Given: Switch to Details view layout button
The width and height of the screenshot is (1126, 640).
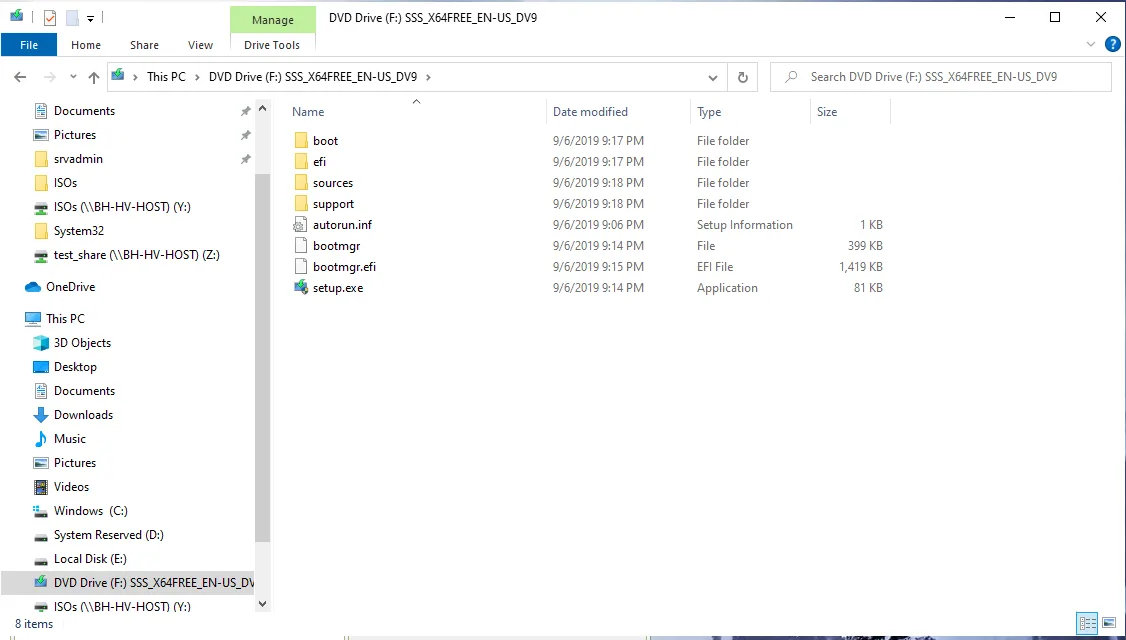Looking at the screenshot, I should pos(1088,623).
